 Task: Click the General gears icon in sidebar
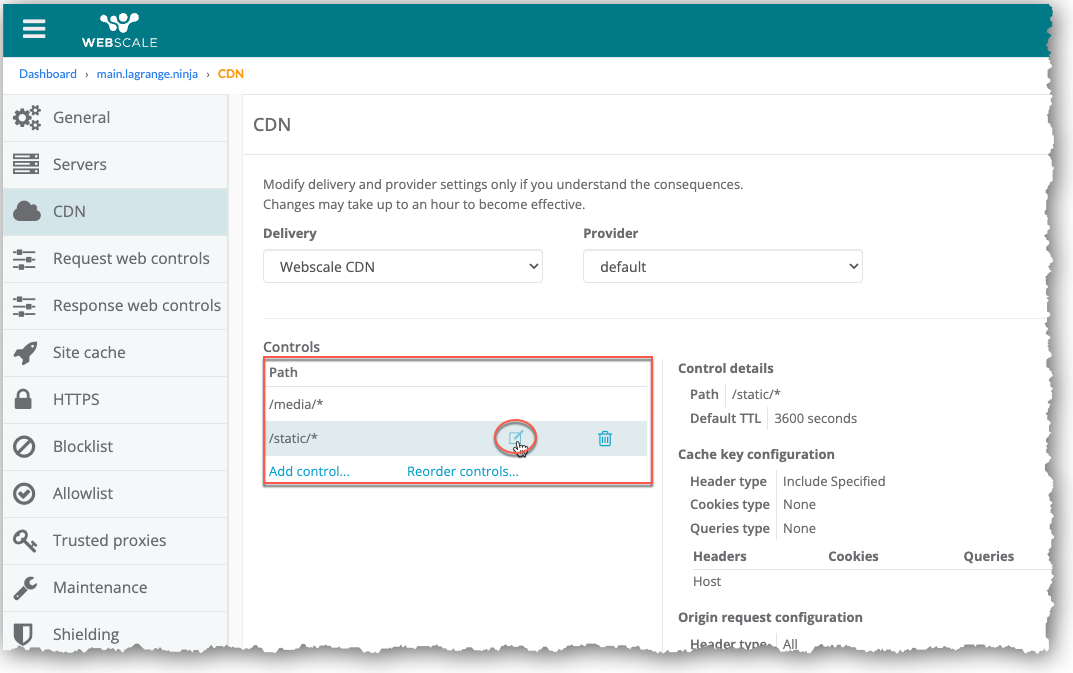27,117
